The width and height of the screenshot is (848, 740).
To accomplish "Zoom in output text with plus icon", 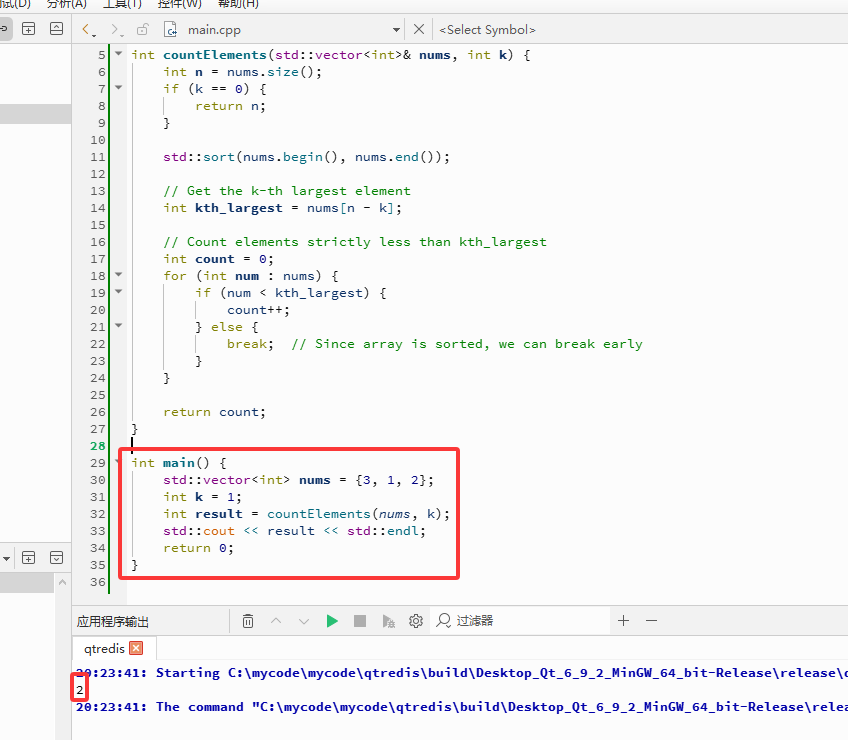I will (x=624, y=620).
